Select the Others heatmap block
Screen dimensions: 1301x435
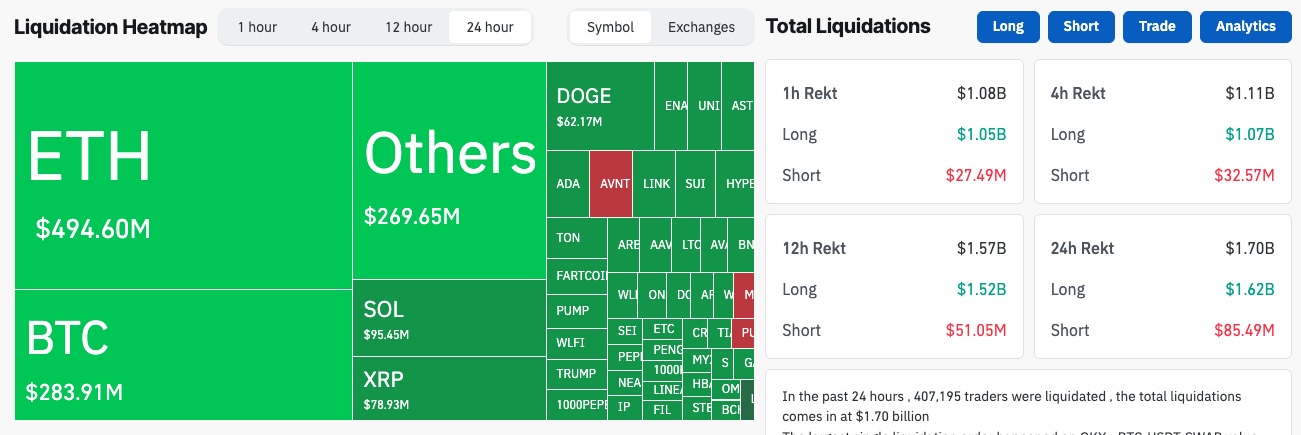[x=449, y=170]
